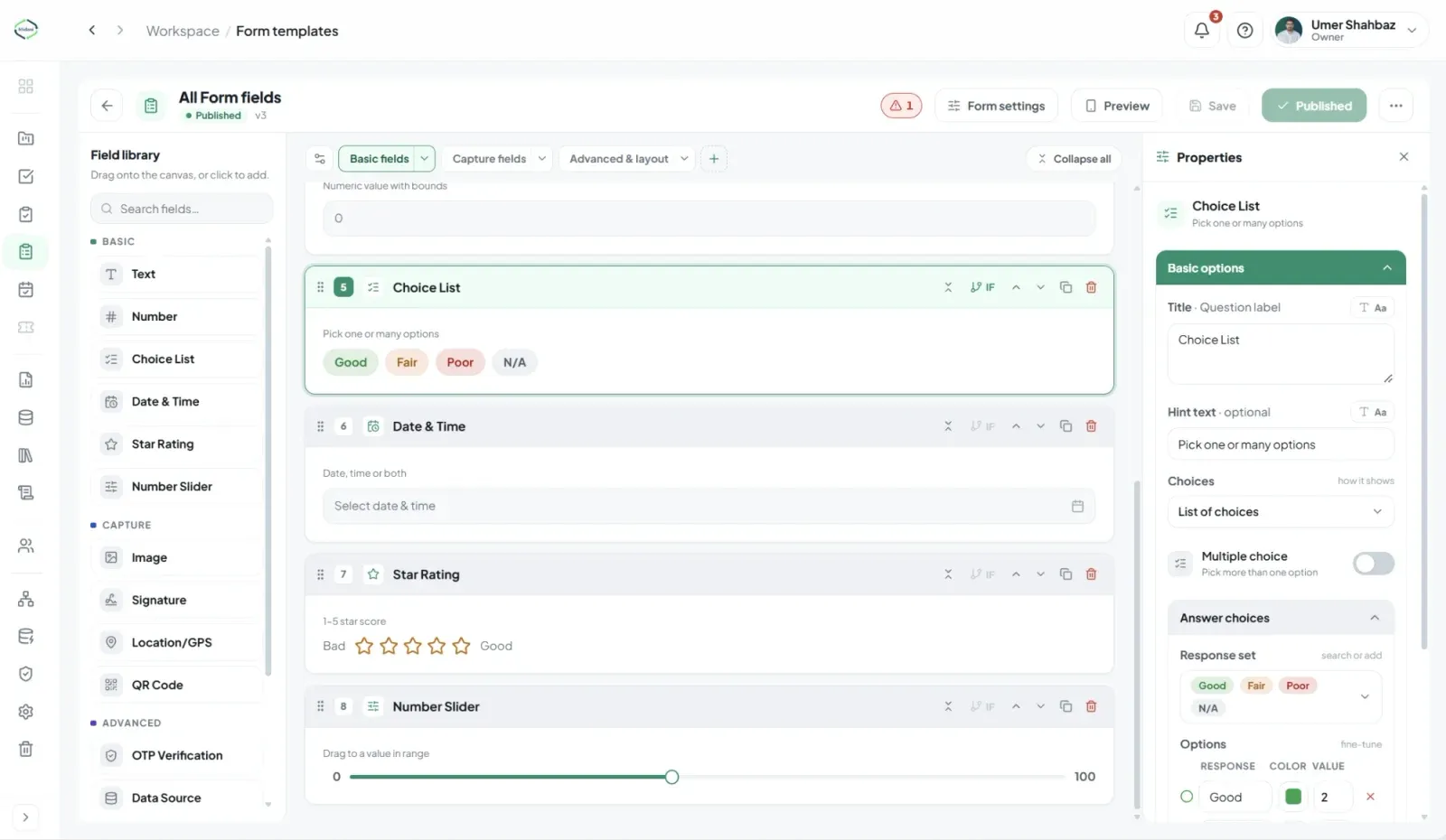This screenshot has height=840, width=1446.
Task: Add QR Code from the field library
Action: (179, 686)
